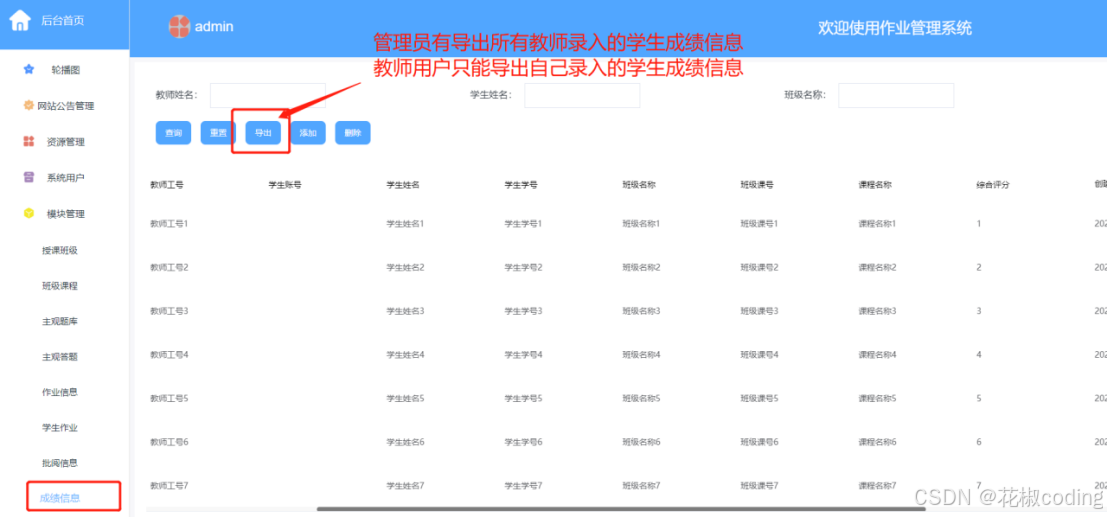Screen dimensions: 1107x517
Task: Click the 课程名称2 cell
Action: click(x=877, y=267)
